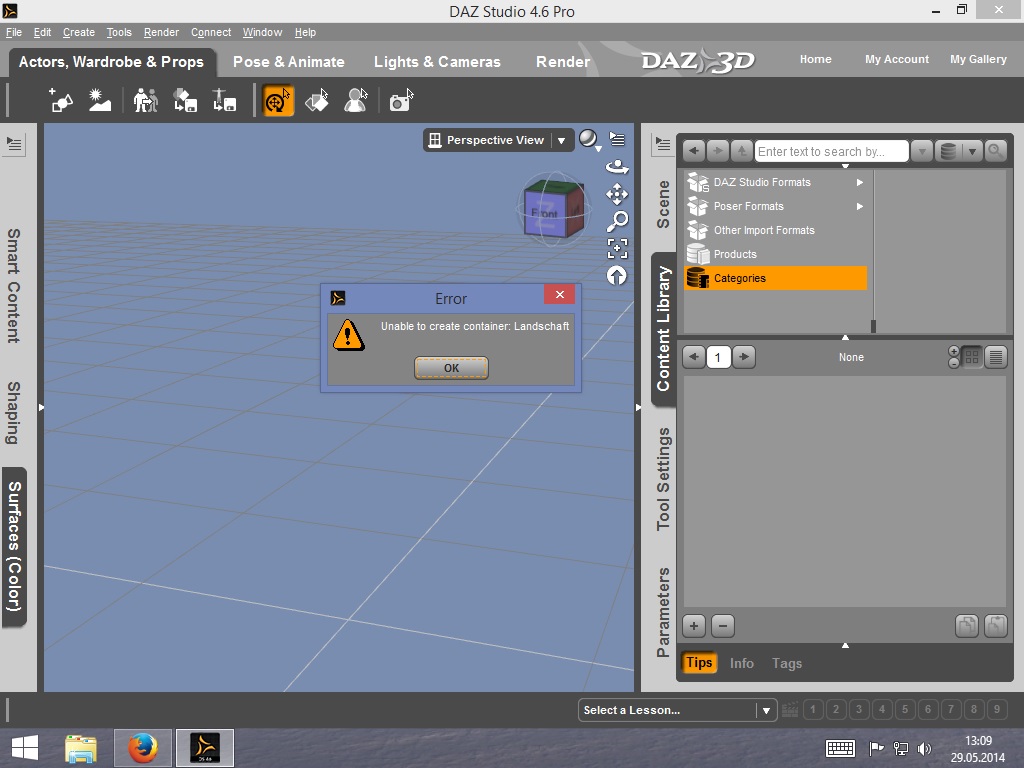Switch to grid thumbnail view toggle
The height and width of the screenshot is (768, 1024).
[972, 357]
